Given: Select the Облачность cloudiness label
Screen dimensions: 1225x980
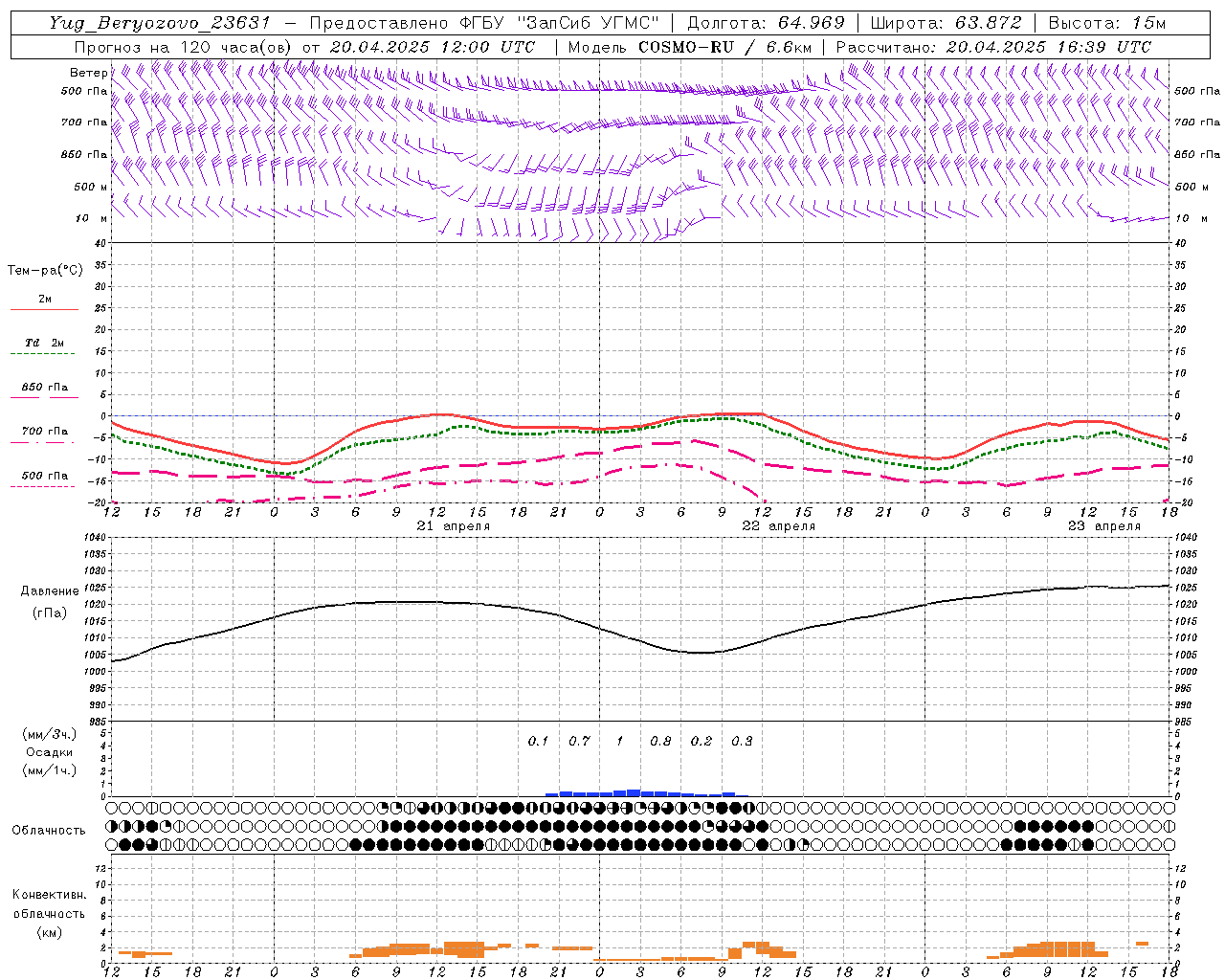Looking at the screenshot, I should 49,831.
